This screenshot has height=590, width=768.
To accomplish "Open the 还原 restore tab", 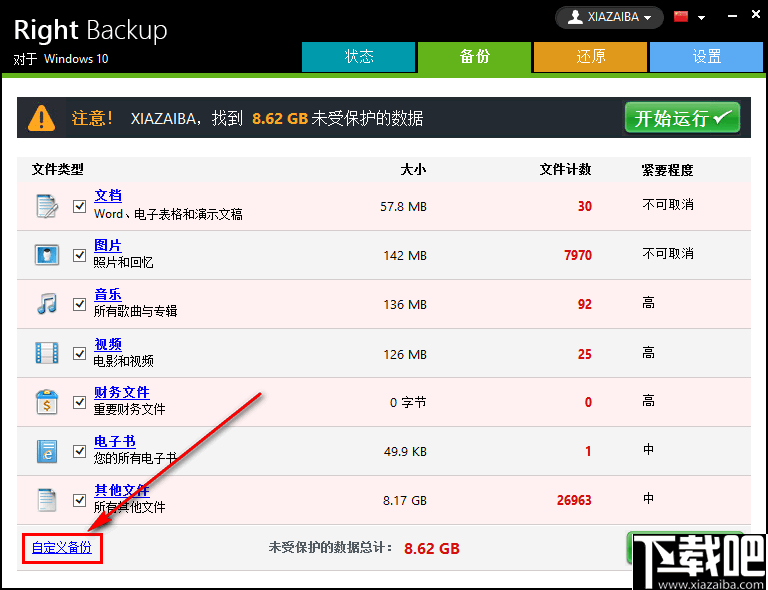I will point(590,57).
